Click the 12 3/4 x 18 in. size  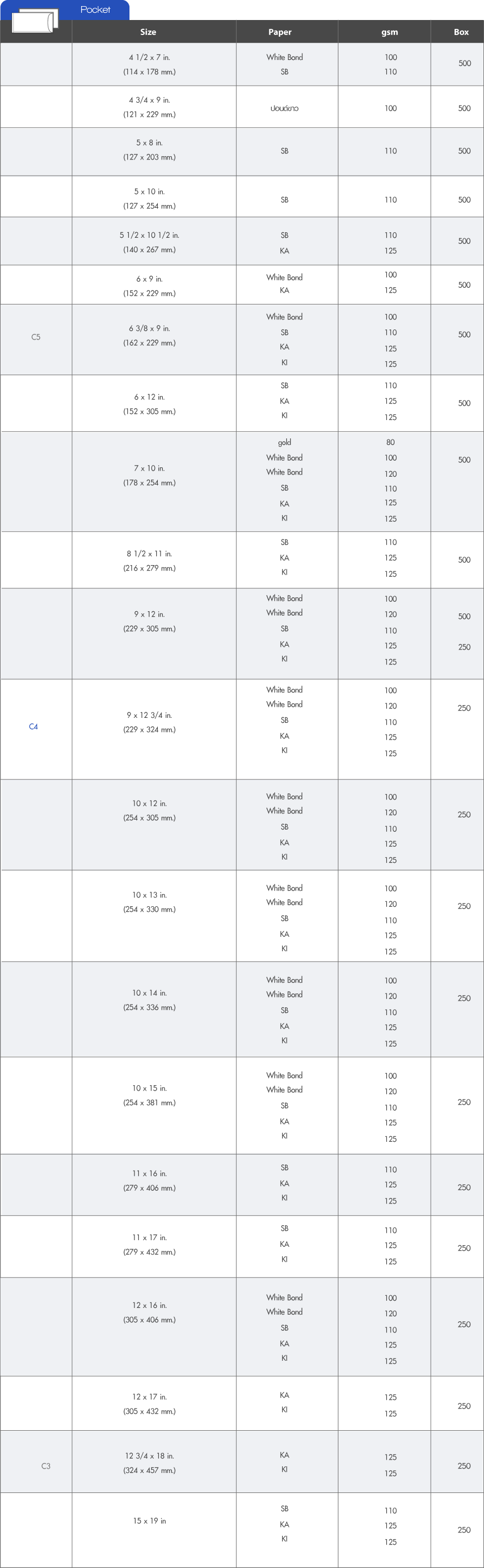149,1455
